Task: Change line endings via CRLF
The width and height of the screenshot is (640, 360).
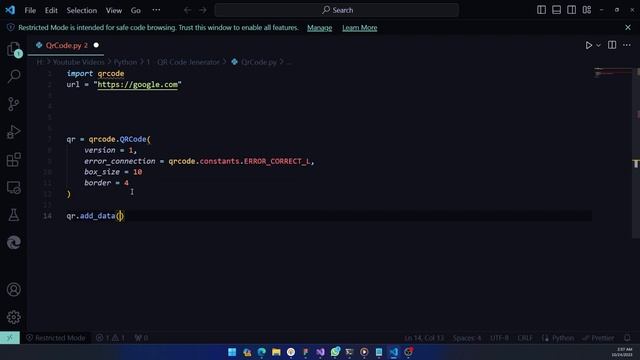Action: pos(525,338)
